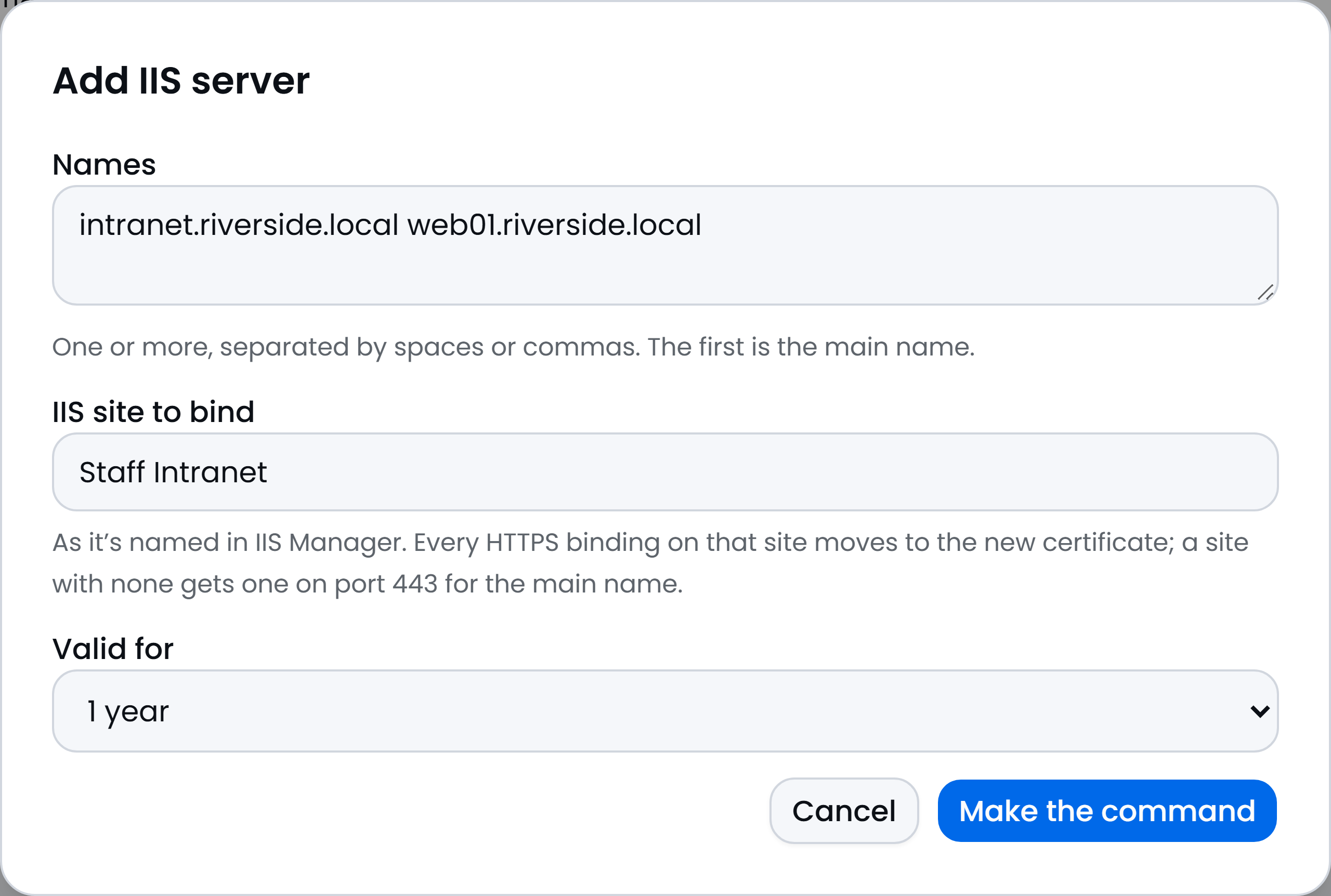Open the Valid for dropdown
The width and height of the screenshot is (1331, 896).
pos(665,711)
